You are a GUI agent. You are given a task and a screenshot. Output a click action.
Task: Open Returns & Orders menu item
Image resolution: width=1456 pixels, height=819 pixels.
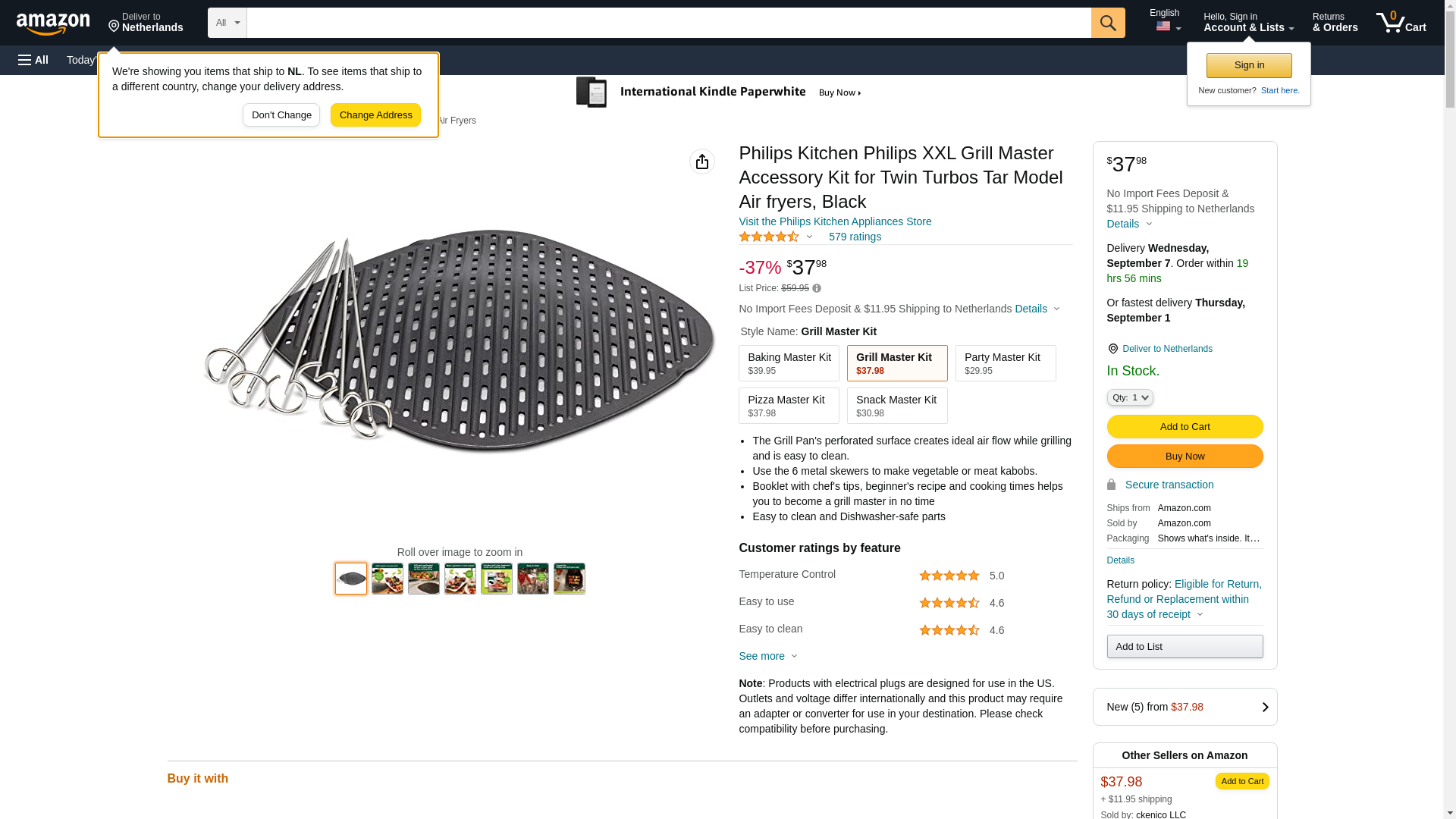(x=1335, y=23)
